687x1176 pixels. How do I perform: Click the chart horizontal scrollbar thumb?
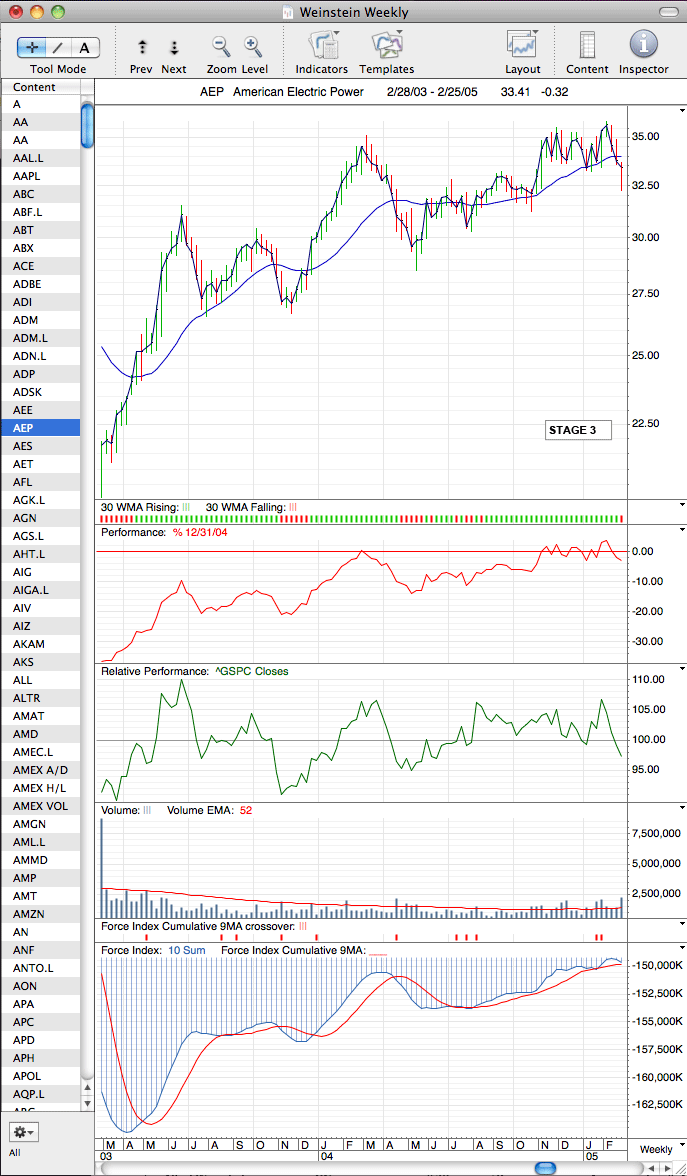pos(545,1168)
